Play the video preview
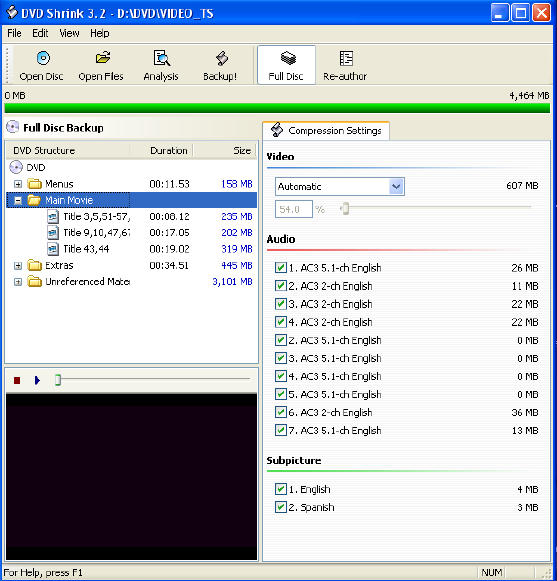The width and height of the screenshot is (557, 581). [37, 381]
